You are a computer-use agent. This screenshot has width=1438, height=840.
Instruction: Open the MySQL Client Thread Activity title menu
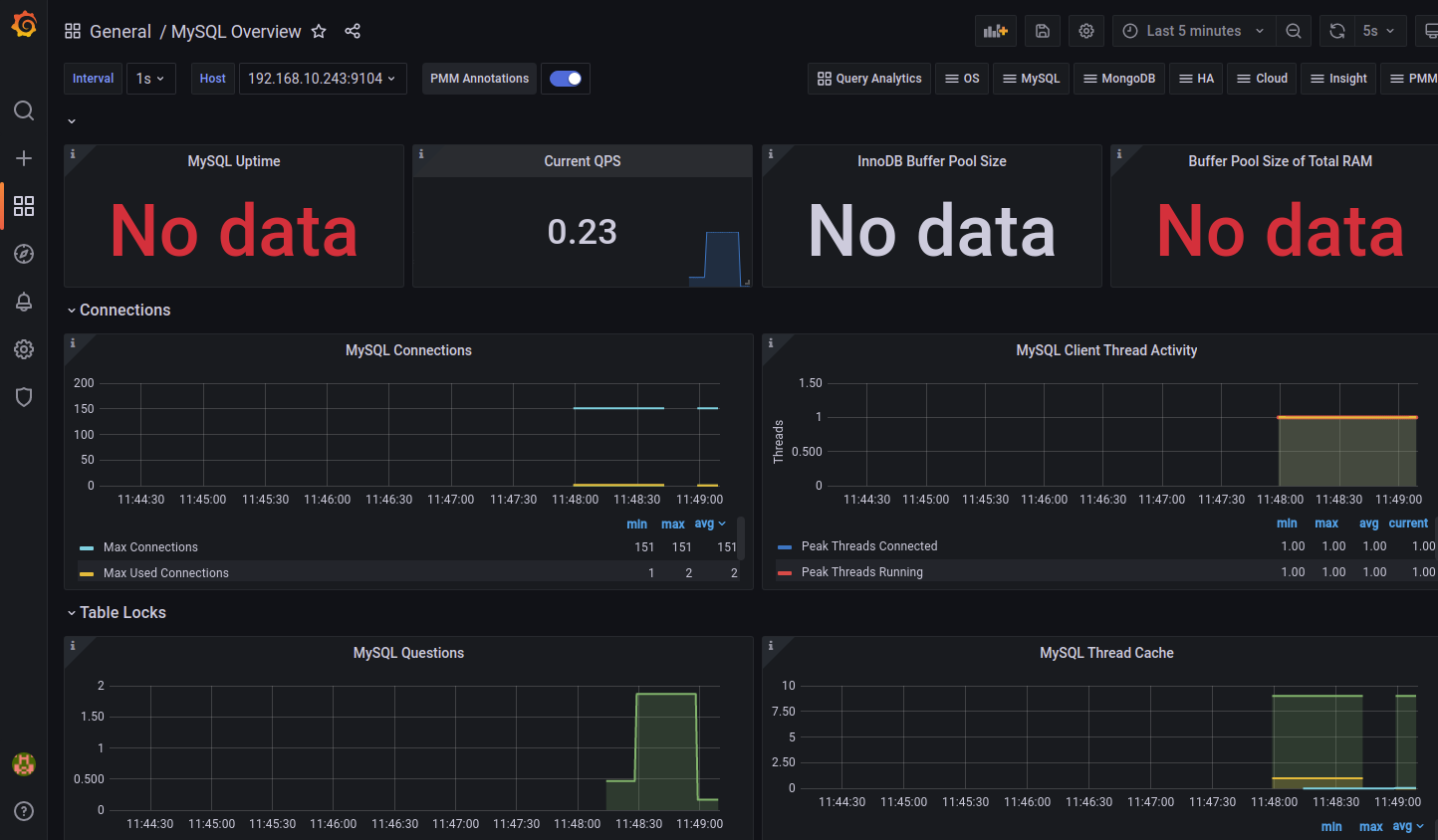[1106, 350]
